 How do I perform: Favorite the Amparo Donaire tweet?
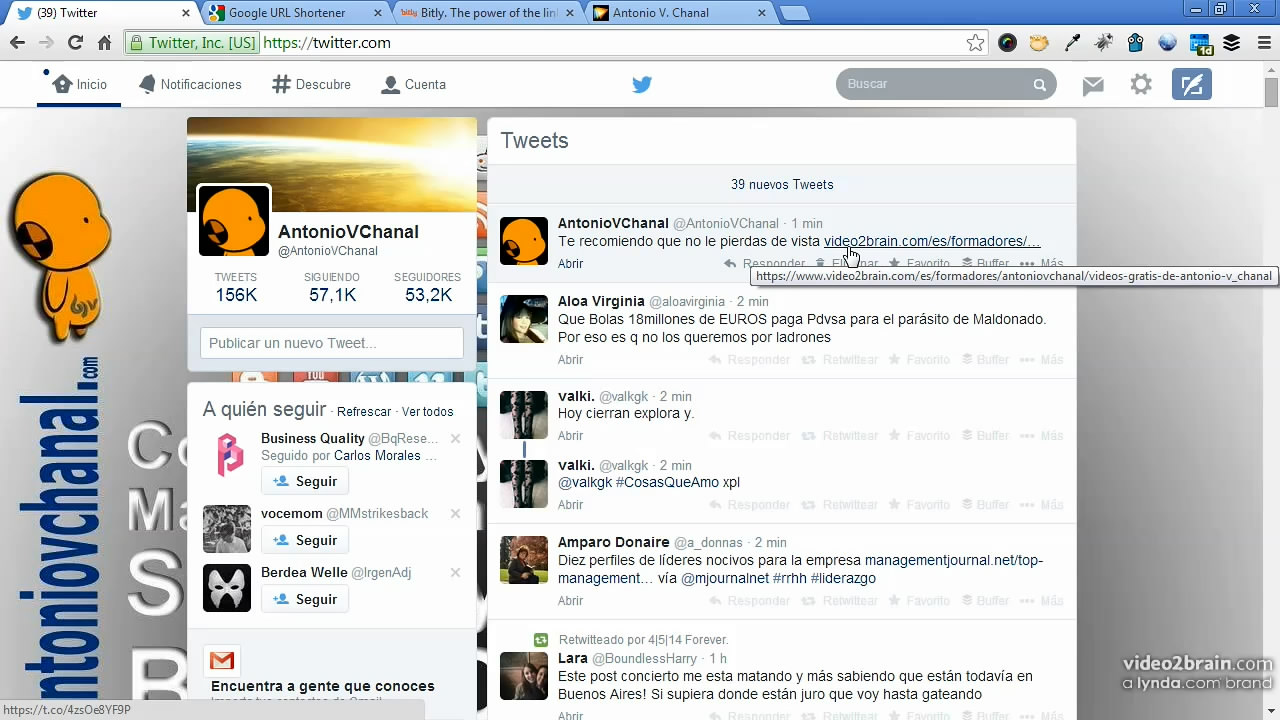[x=919, y=601]
